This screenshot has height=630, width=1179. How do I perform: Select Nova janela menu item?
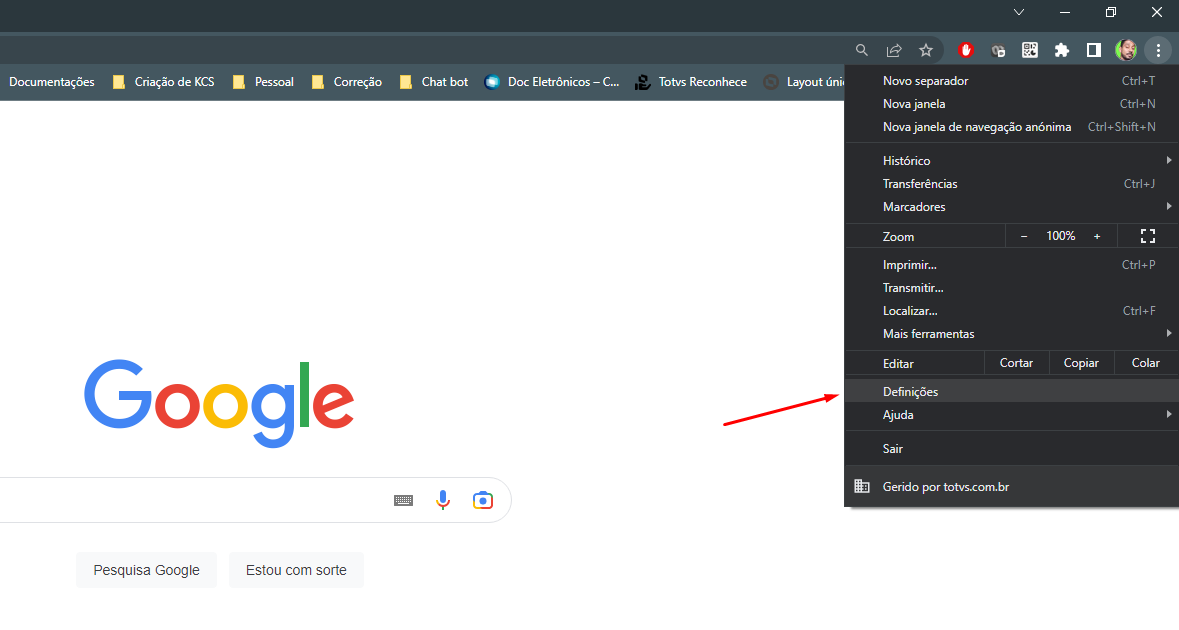tap(1011, 104)
